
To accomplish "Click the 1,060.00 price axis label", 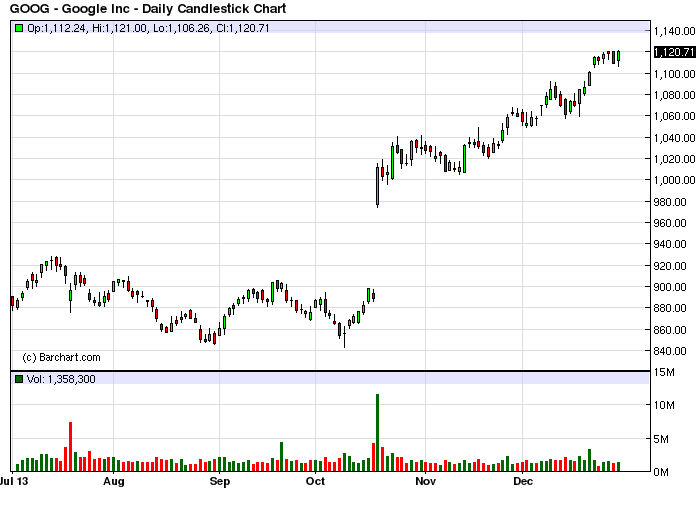I will pyautogui.click(x=674, y=116).
